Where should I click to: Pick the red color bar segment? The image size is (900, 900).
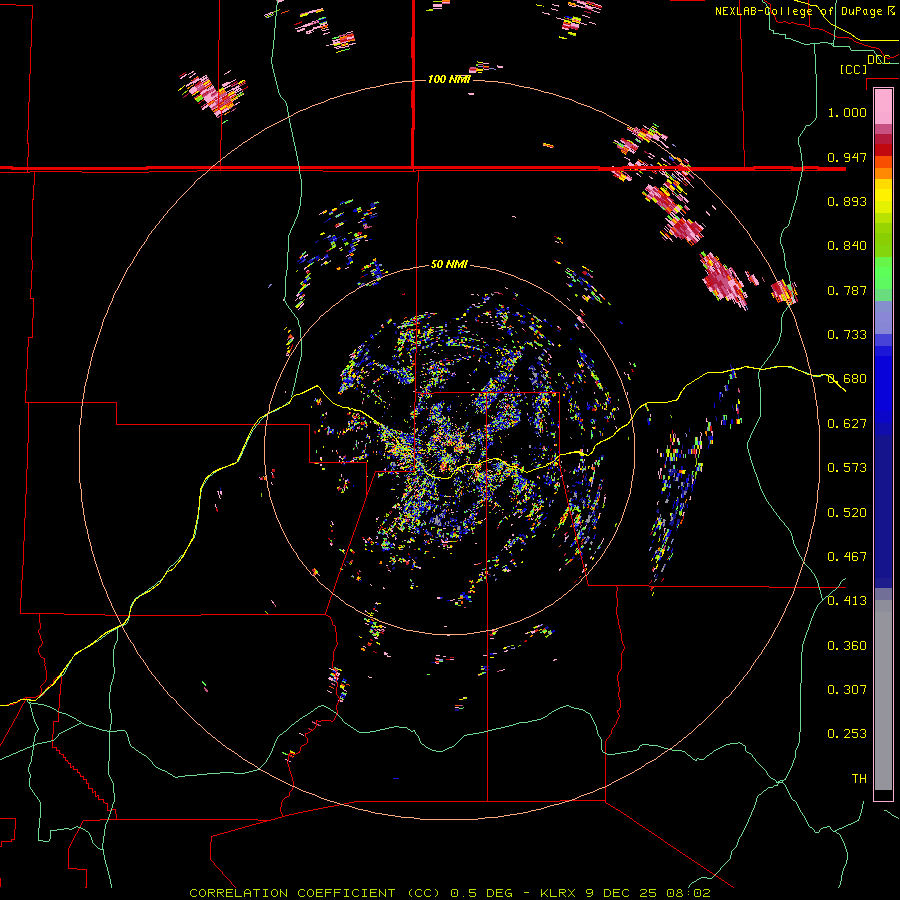point(883,150)
